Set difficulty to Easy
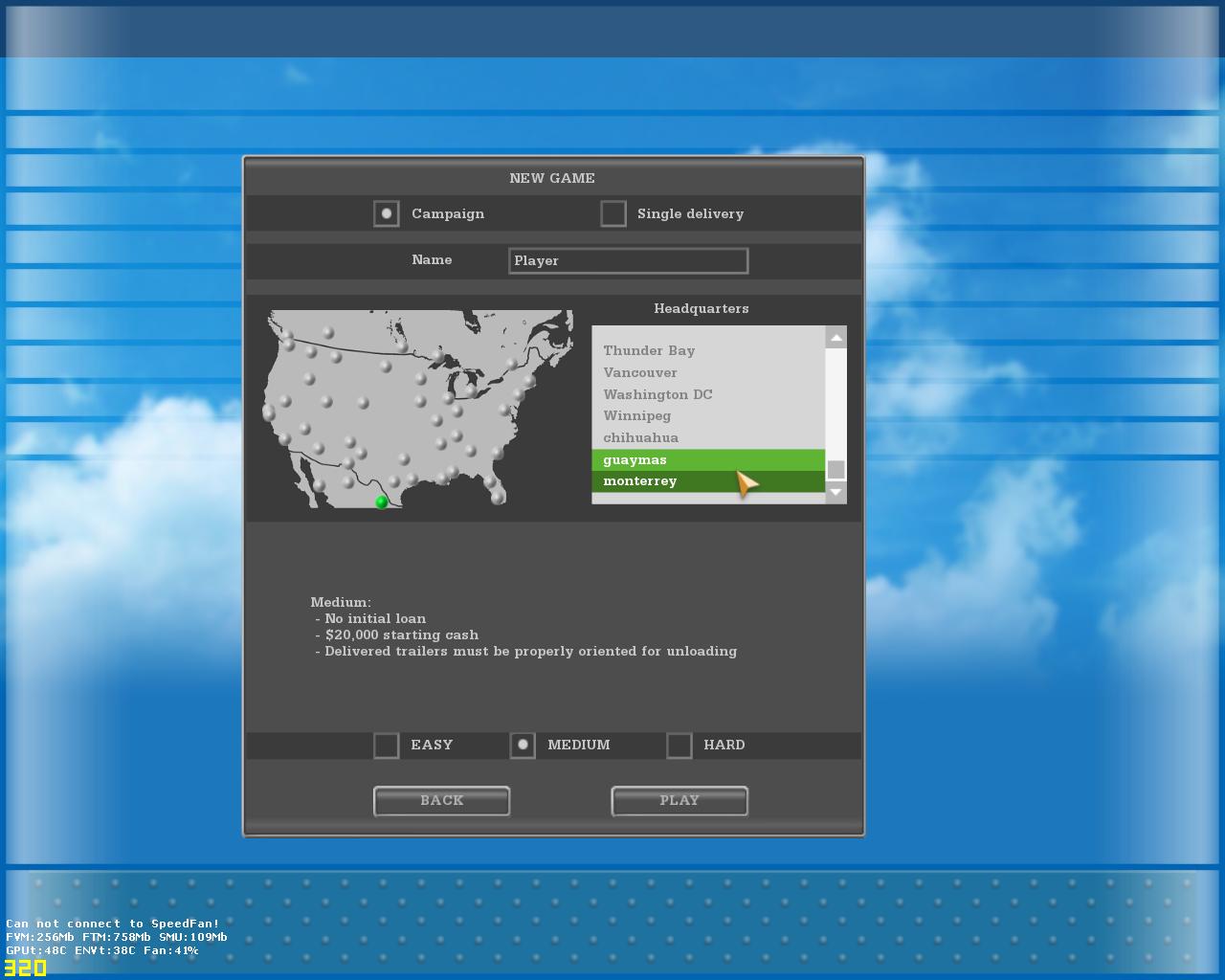The width and height of the screenshot is (1225, 980). (387, 745)
